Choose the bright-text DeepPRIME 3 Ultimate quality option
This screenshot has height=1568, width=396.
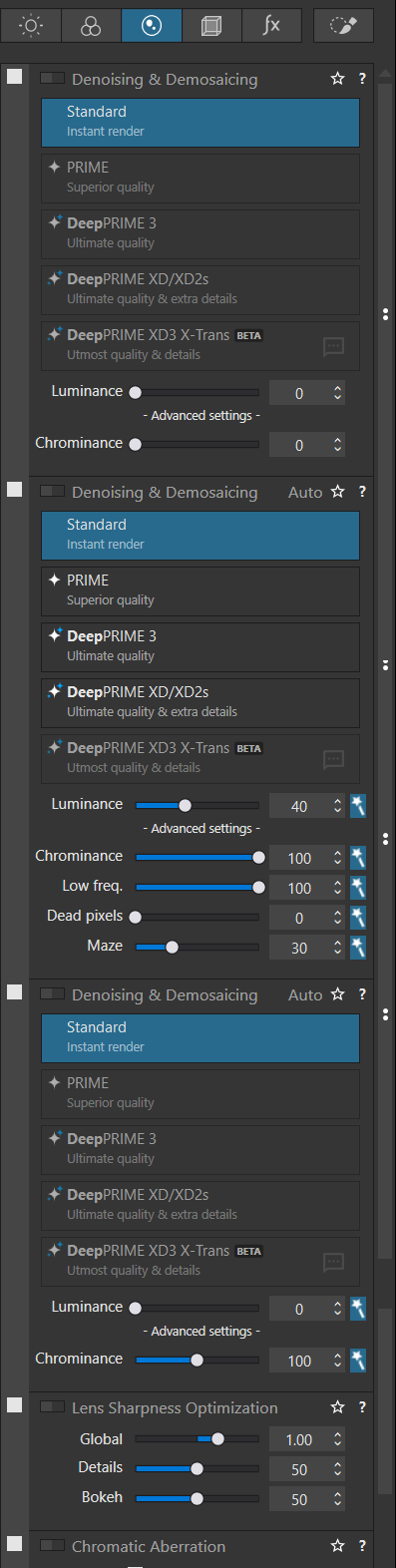point(200,645)
